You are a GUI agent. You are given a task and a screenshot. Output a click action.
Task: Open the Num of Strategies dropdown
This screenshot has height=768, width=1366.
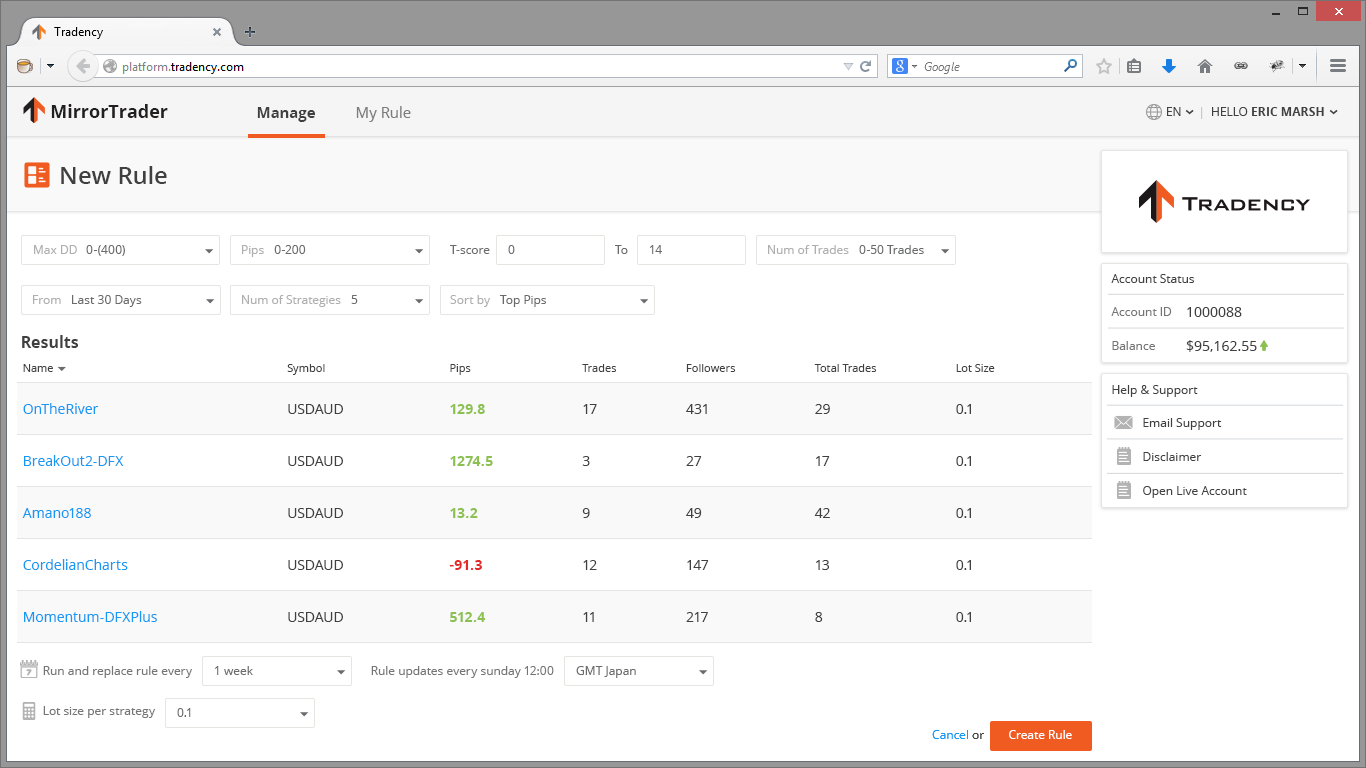tap(330, 300)
